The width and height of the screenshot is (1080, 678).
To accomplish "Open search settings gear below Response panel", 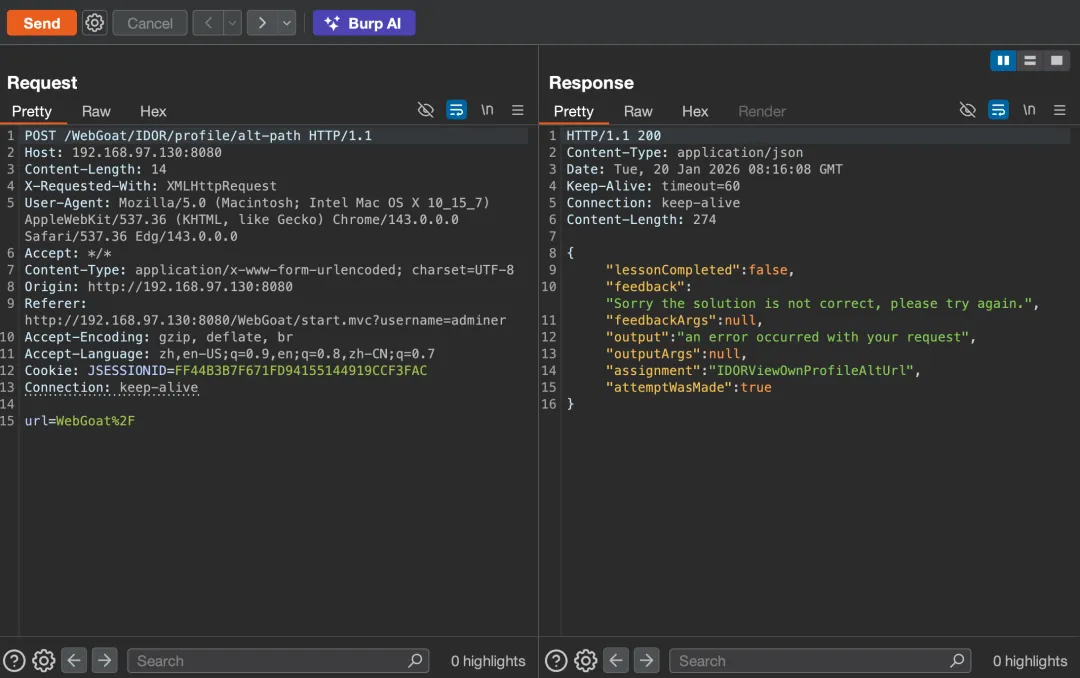I will pos(585,661).
